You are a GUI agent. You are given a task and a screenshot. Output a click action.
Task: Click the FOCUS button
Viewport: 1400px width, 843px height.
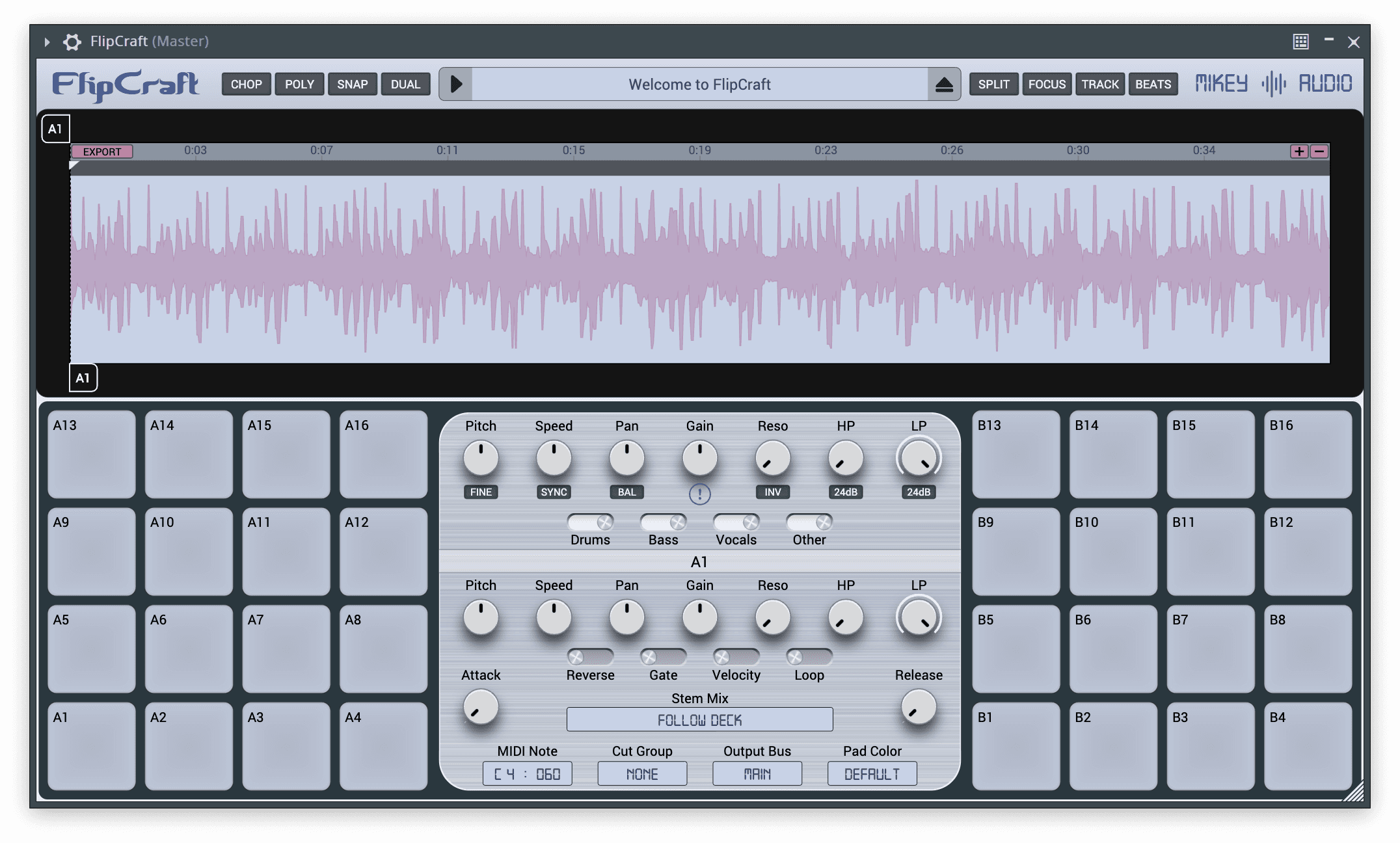1047,84
